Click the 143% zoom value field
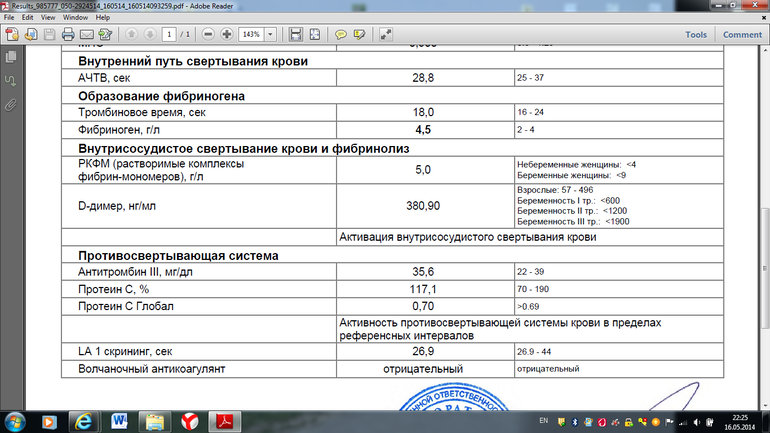The image size is (770, 433). [251, 34]
